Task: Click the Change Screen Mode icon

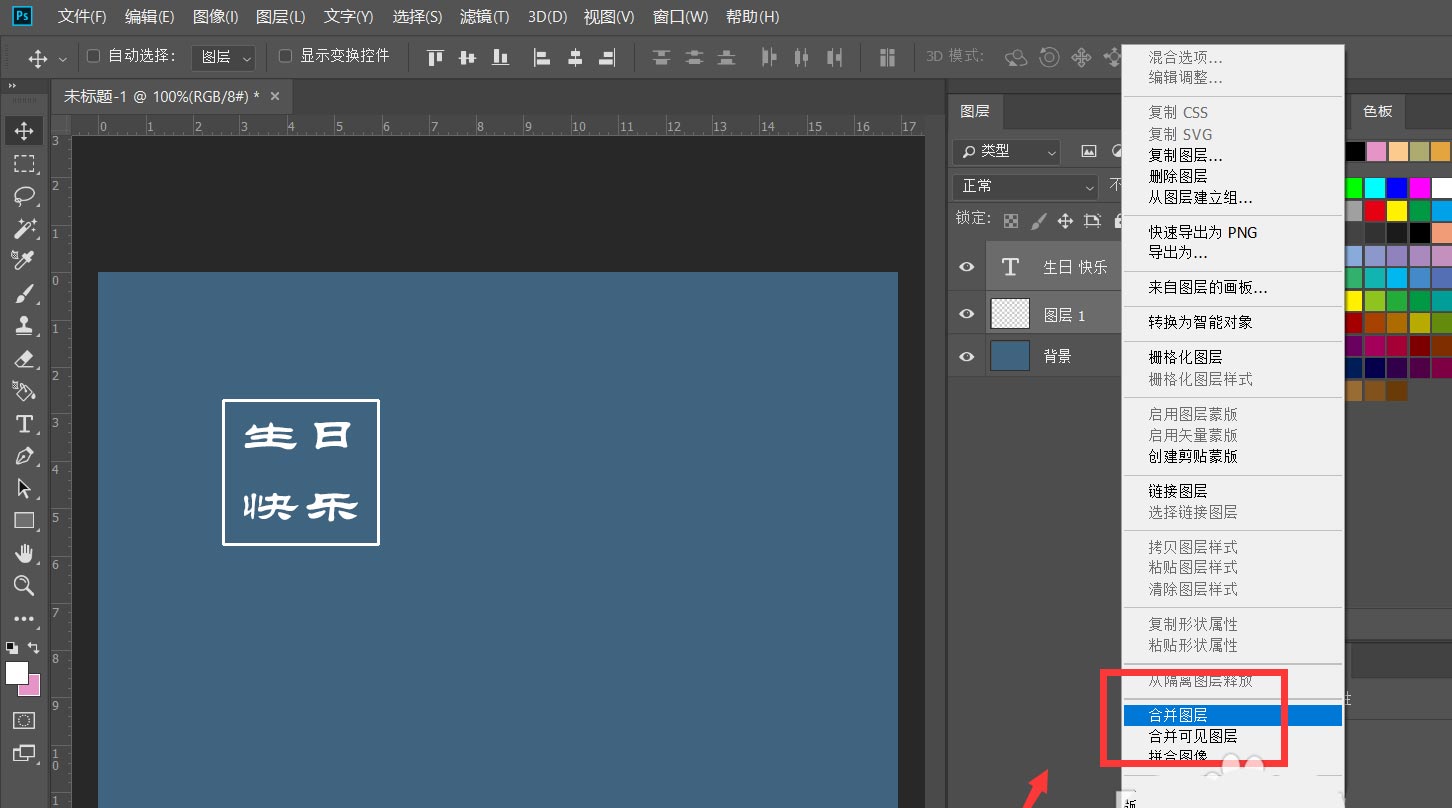Action: click(x=24, y=753)
